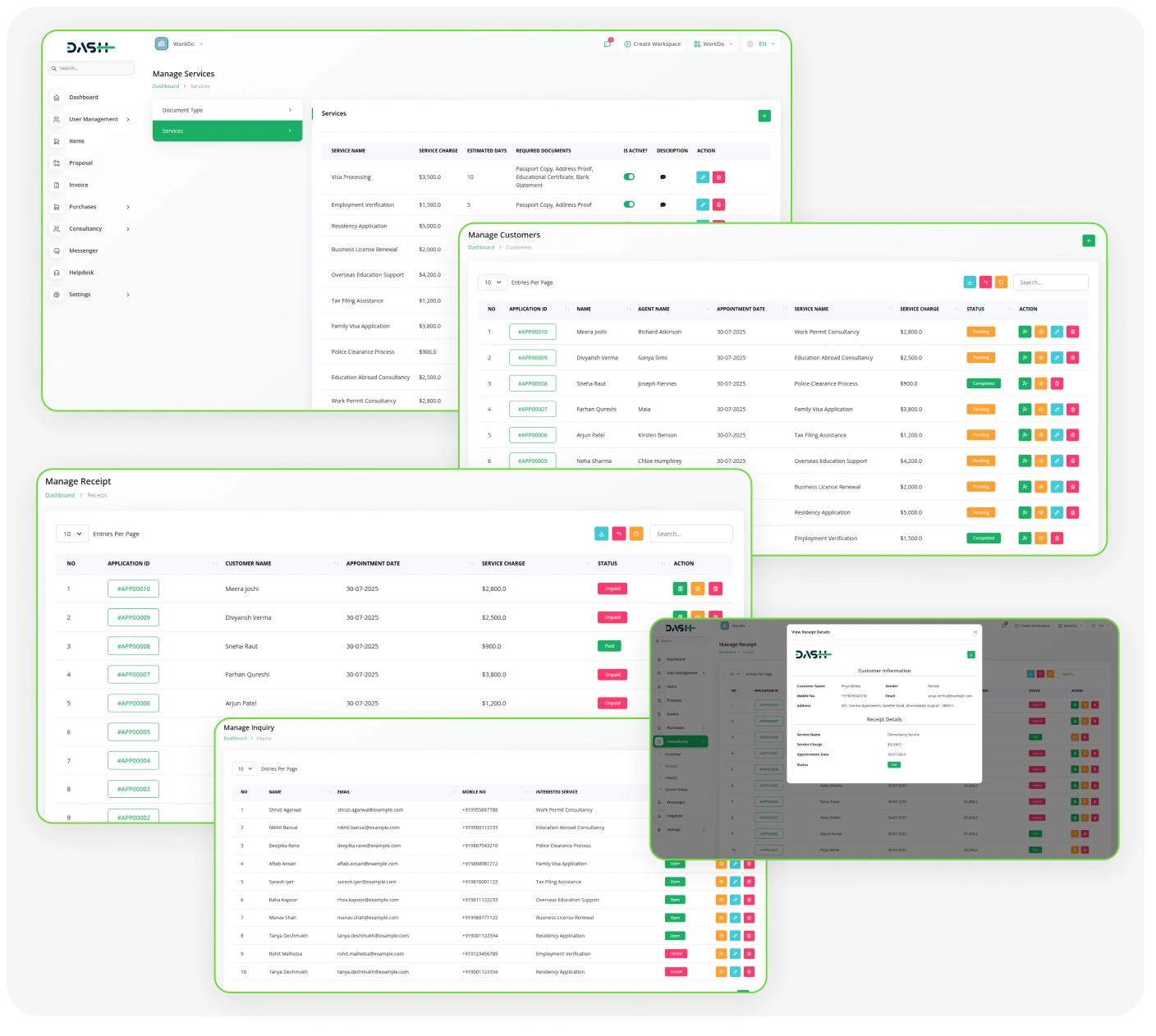The width and height of the screenshot is (1156, 1036).
Task: Delete the Employment Verification service
Action: coord(718,205)
